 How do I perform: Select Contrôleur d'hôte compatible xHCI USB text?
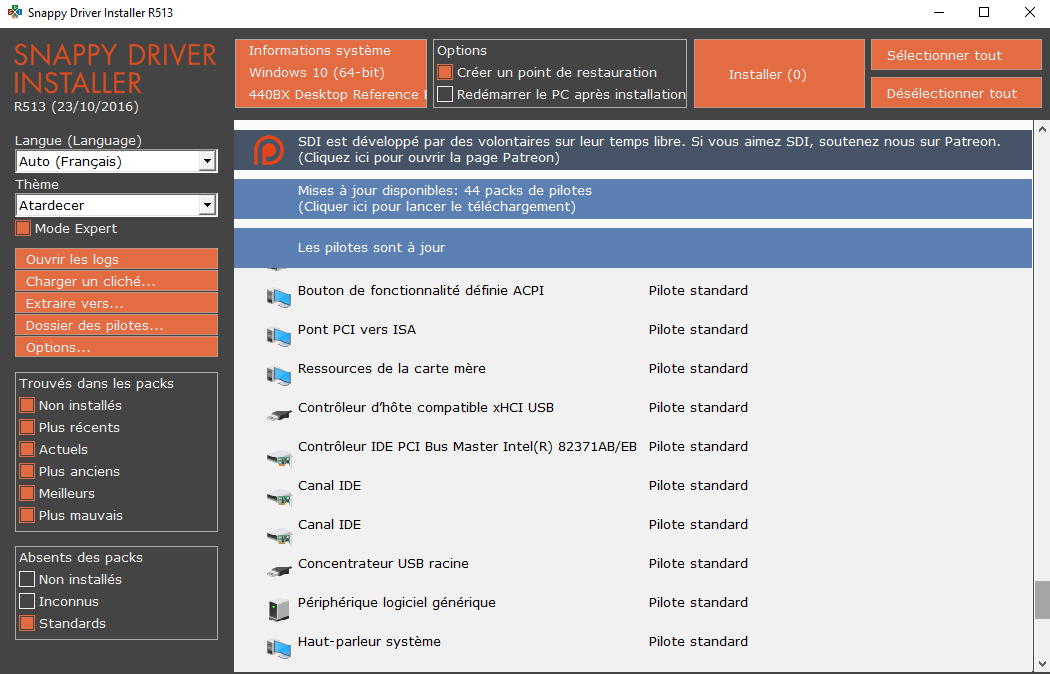coord(426,408)
